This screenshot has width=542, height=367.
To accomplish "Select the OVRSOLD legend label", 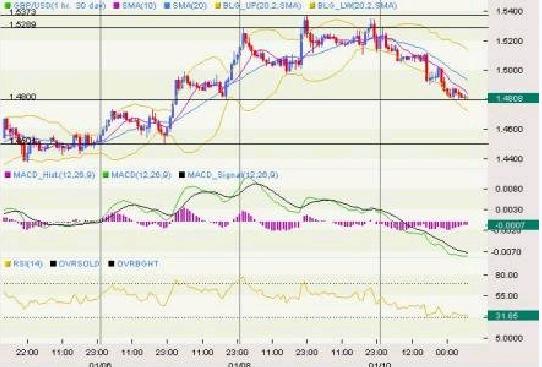I will [80, 264].
